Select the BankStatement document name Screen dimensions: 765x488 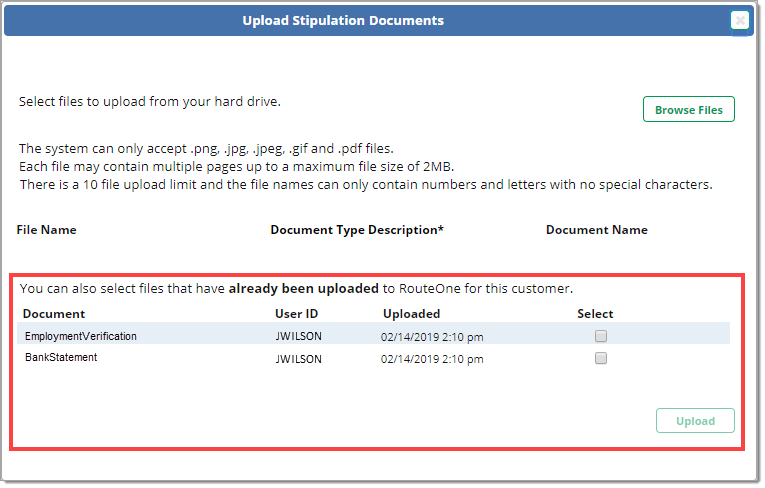click(61, 358)
